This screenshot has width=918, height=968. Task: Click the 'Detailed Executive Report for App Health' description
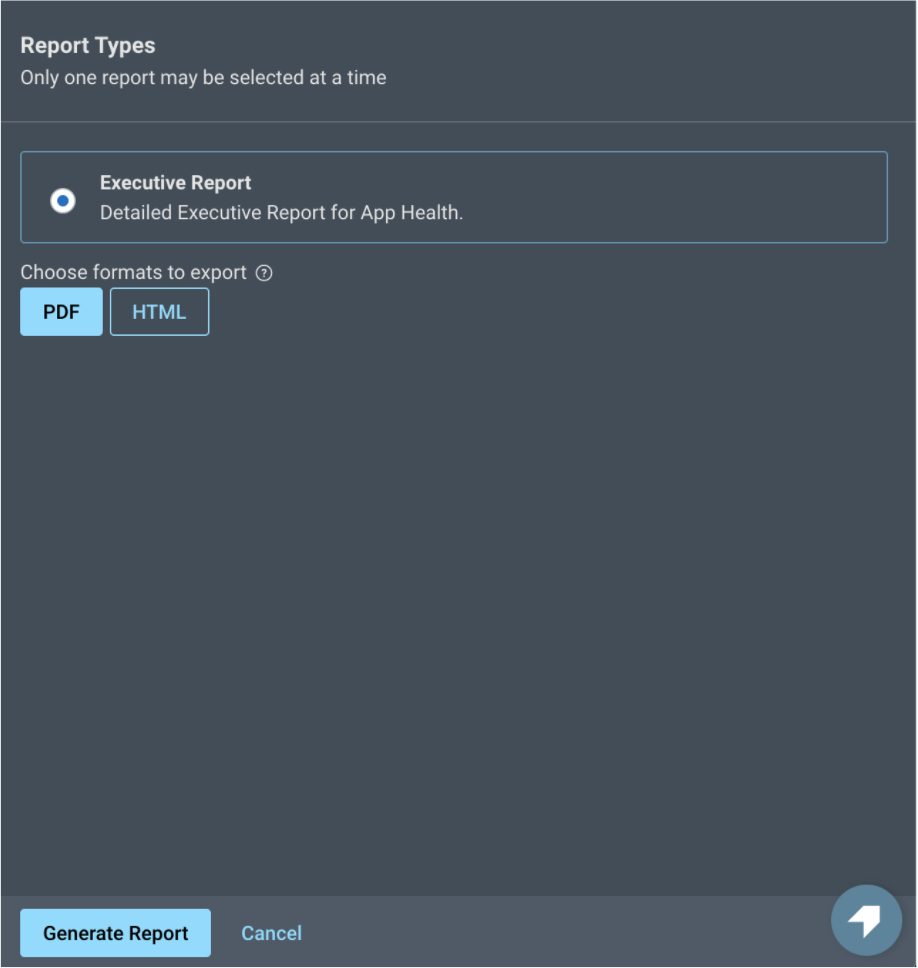click(x=281, y=212)
